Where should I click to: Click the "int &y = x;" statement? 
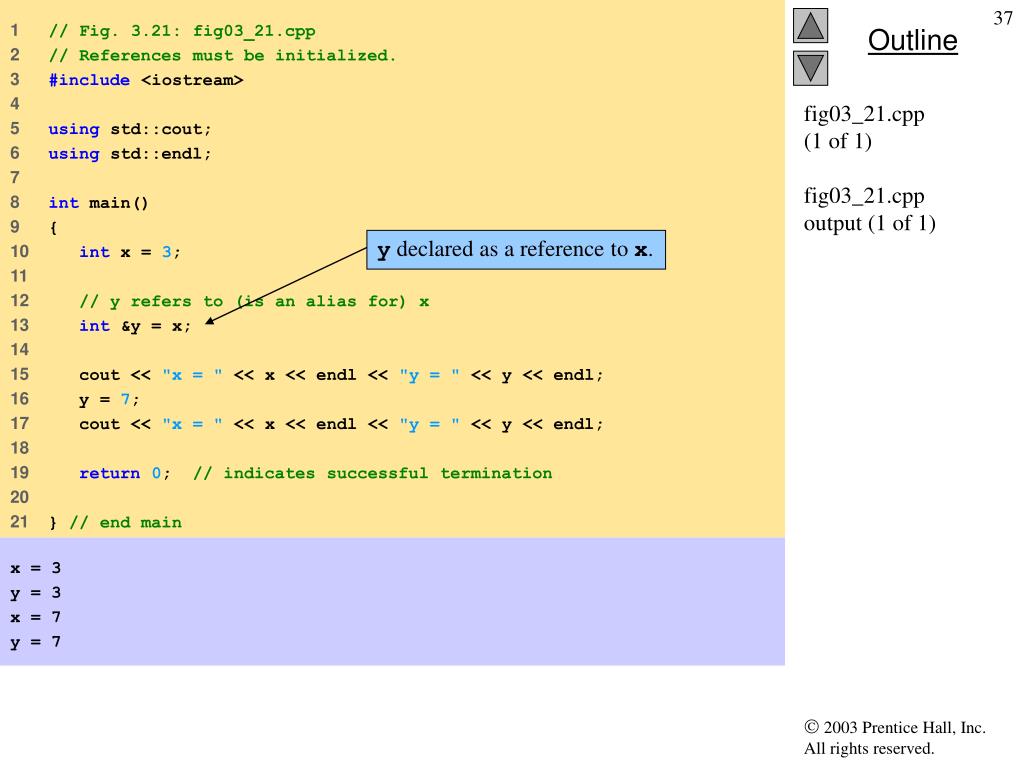click(134, 325)
